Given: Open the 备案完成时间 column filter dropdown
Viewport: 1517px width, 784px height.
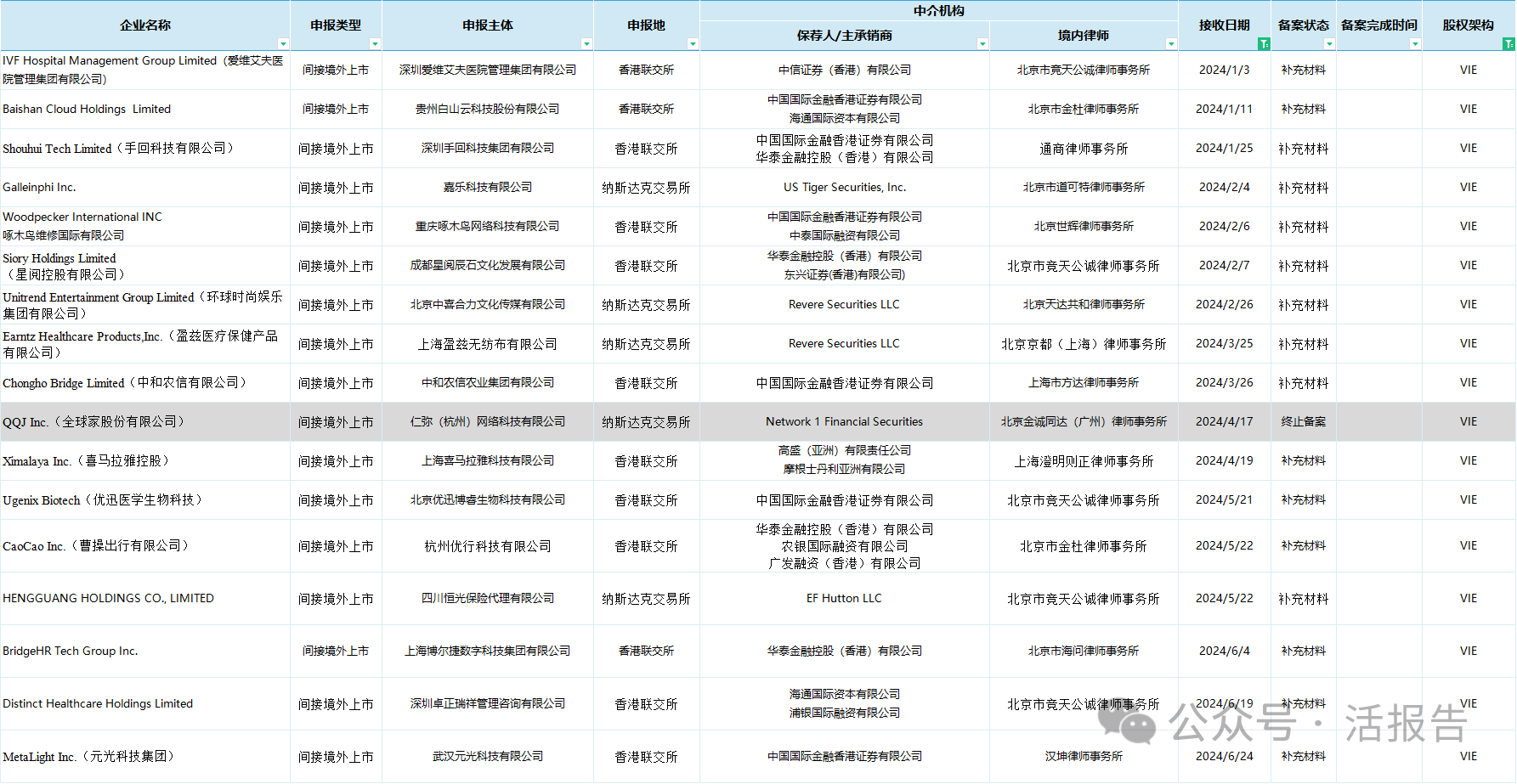Looking at the screenshot, I should pos(1415,44).
